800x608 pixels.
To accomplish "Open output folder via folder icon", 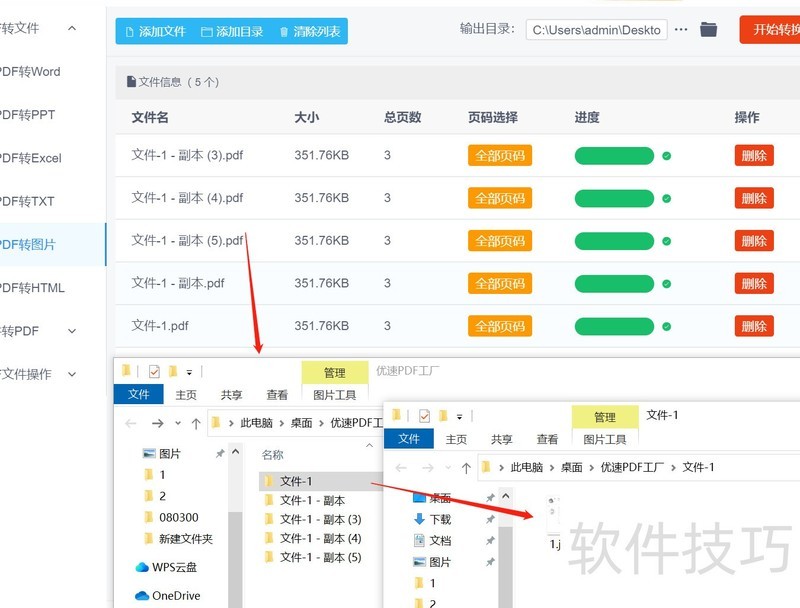I will click(x=708, y=30).
